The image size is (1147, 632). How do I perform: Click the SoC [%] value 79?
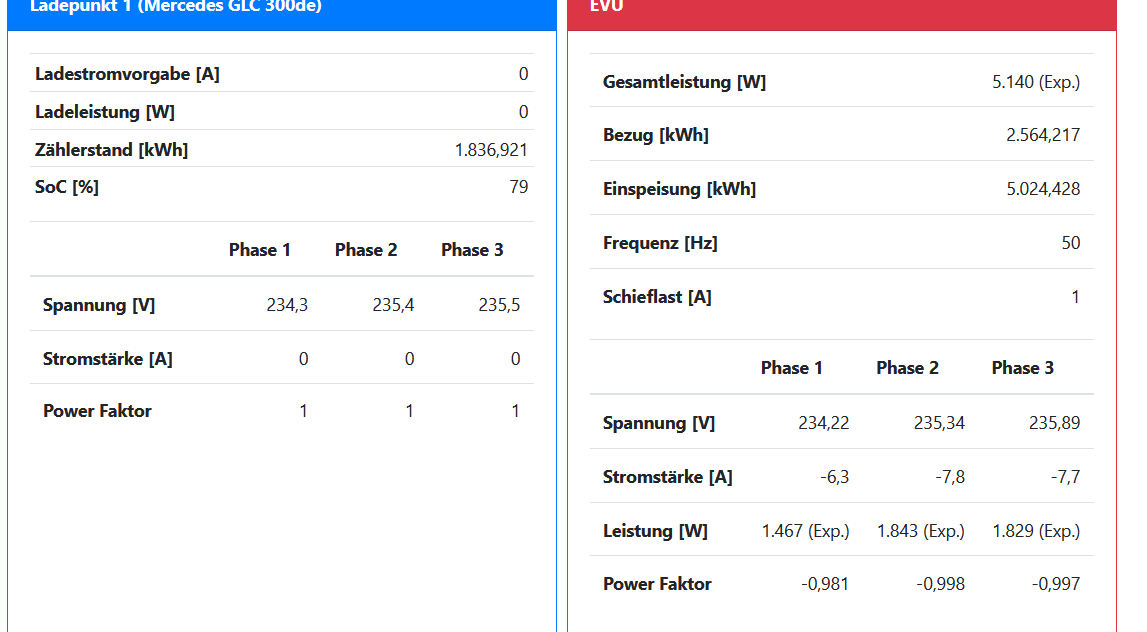coord(518,187)
